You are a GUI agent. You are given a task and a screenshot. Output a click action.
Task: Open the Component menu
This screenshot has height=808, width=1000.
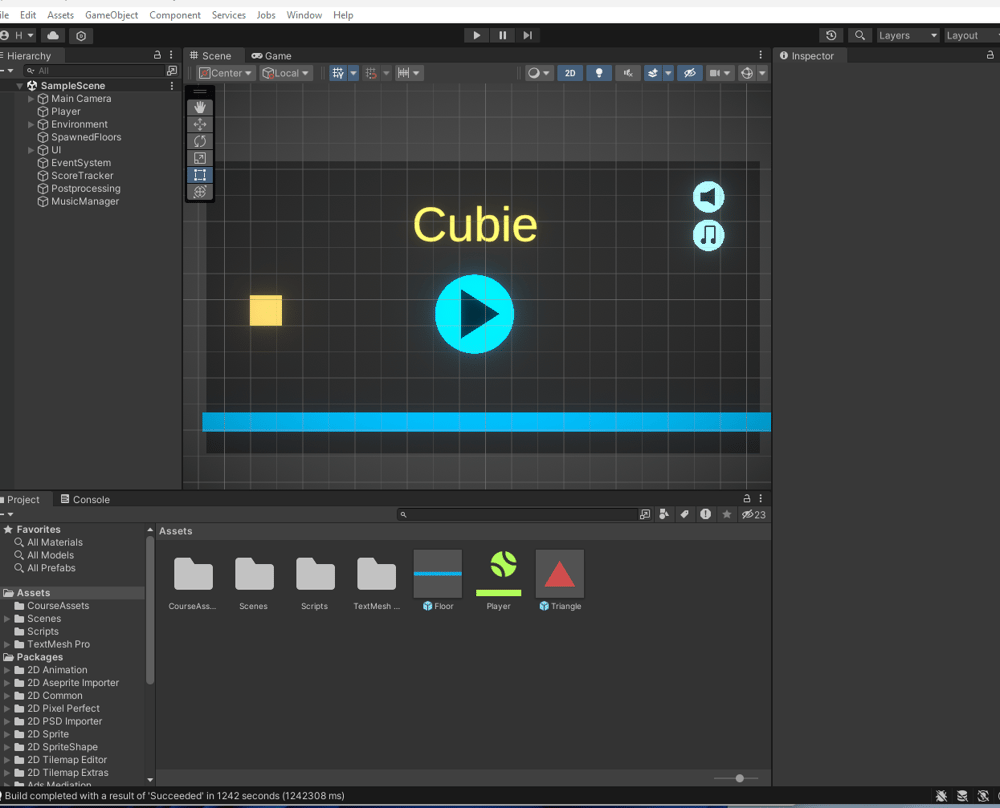(175, 15)
